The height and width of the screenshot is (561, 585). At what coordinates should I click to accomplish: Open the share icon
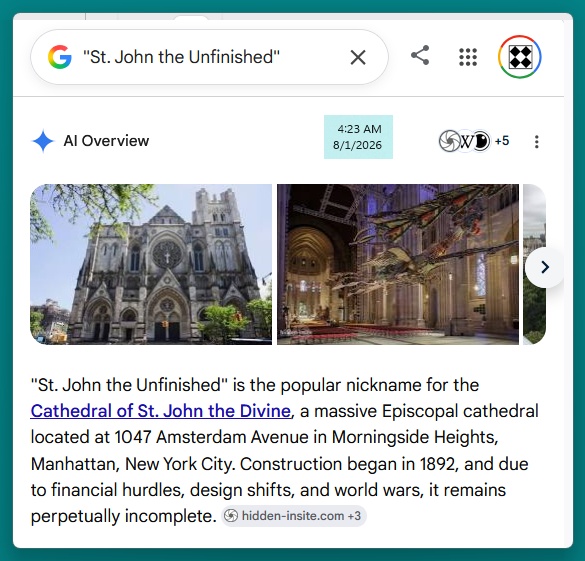(420, 56)
